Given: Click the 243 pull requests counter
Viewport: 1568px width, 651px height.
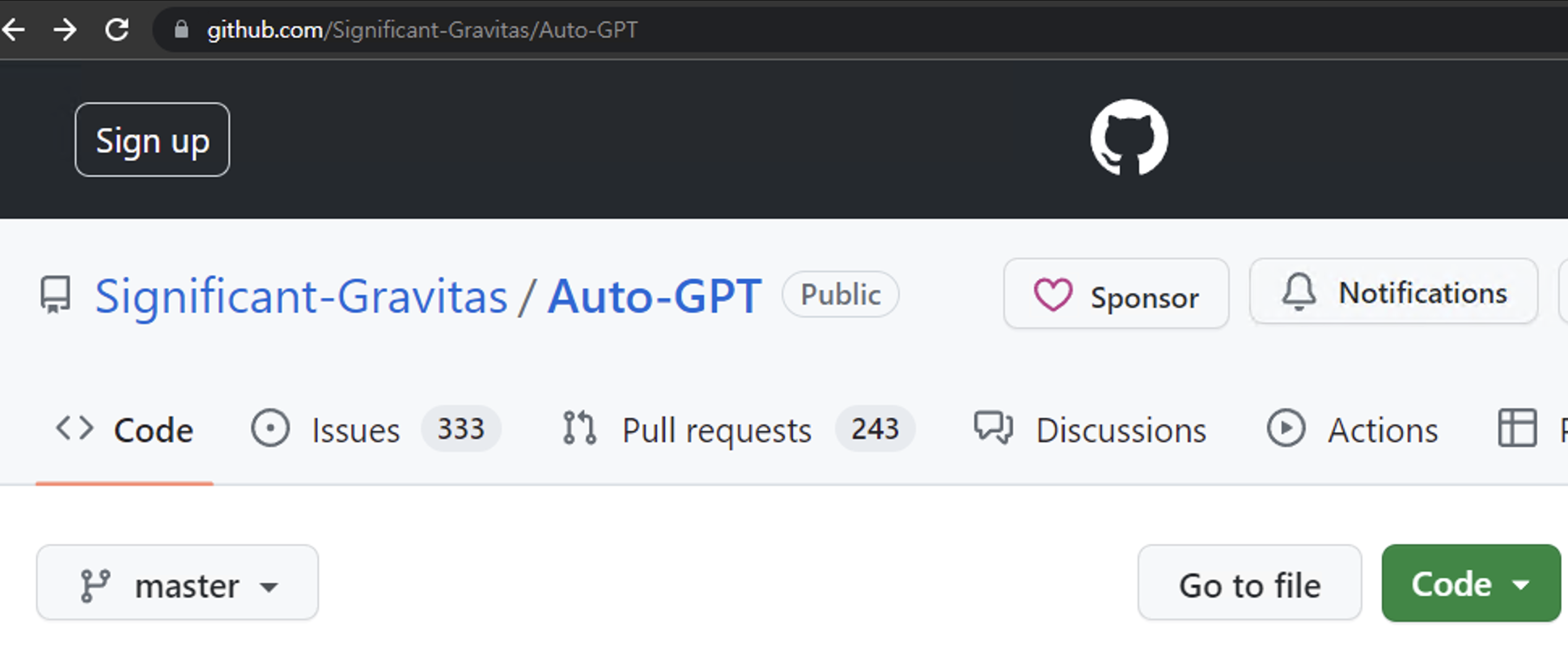Looking at the screenshot, I should 875,428.
